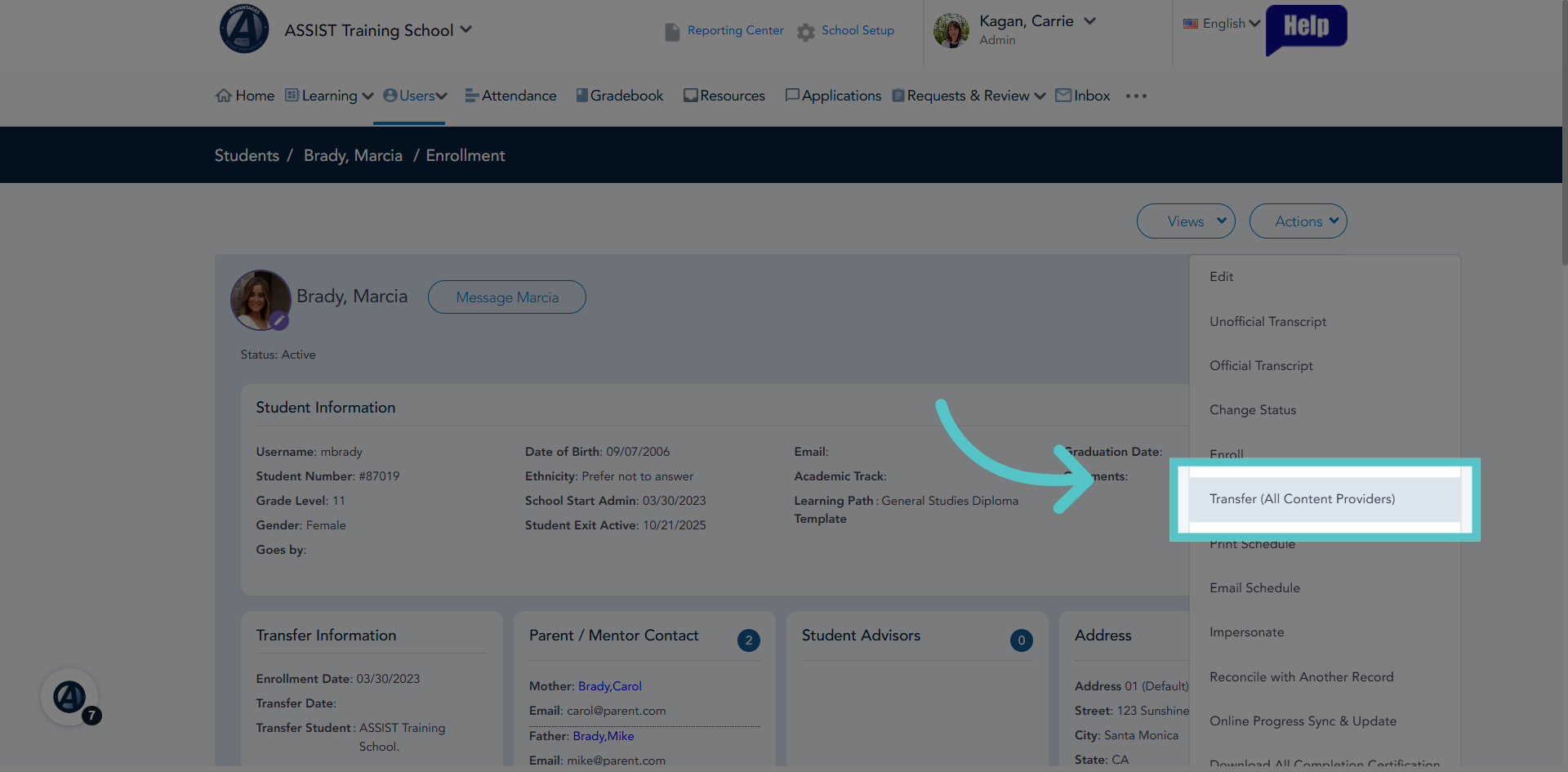This screenshot has width=1568, height=772.
Task: Click the Gradebook book icon
Action: coord(582,96)
